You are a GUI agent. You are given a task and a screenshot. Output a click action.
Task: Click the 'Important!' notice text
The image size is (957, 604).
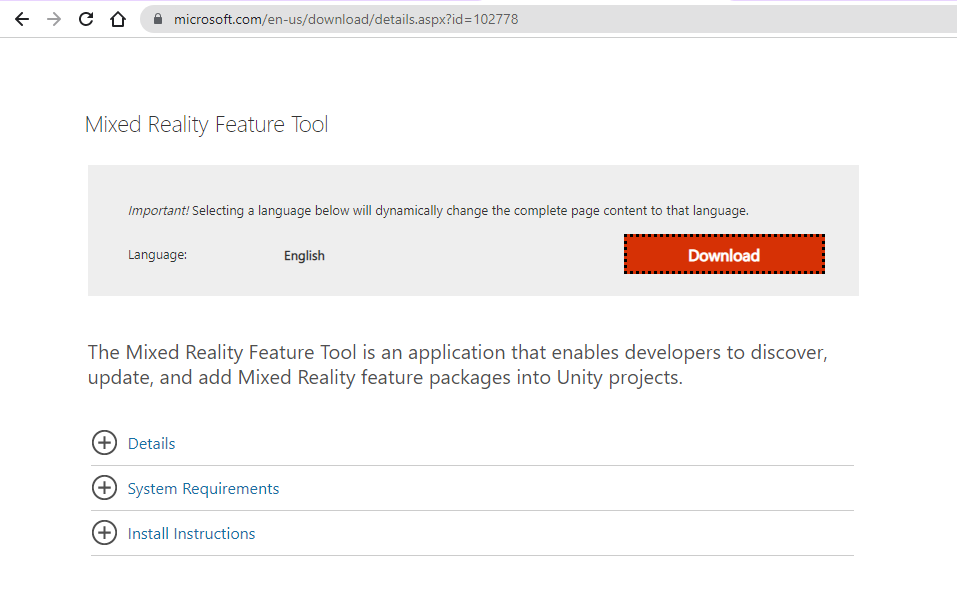[158, 210]
